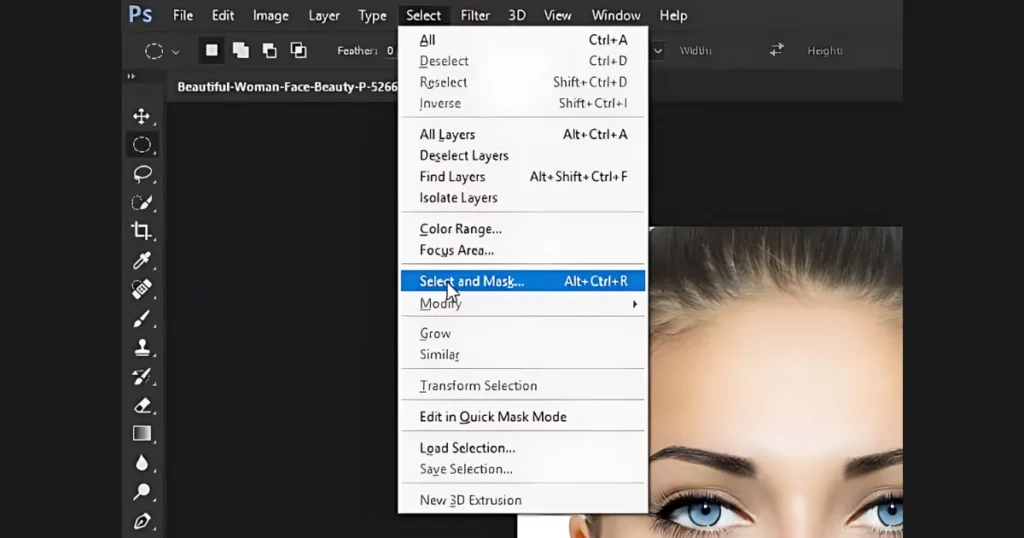Choose Deselect from the Select menu

(x=522, y=61)
